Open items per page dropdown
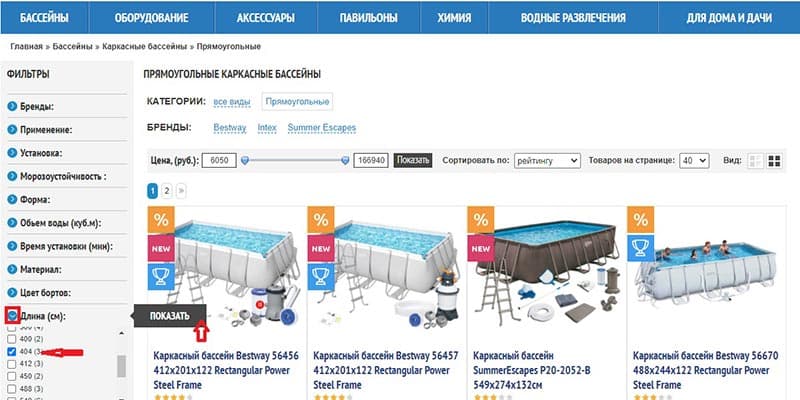The image size is (800, 400). coord(694,161)
